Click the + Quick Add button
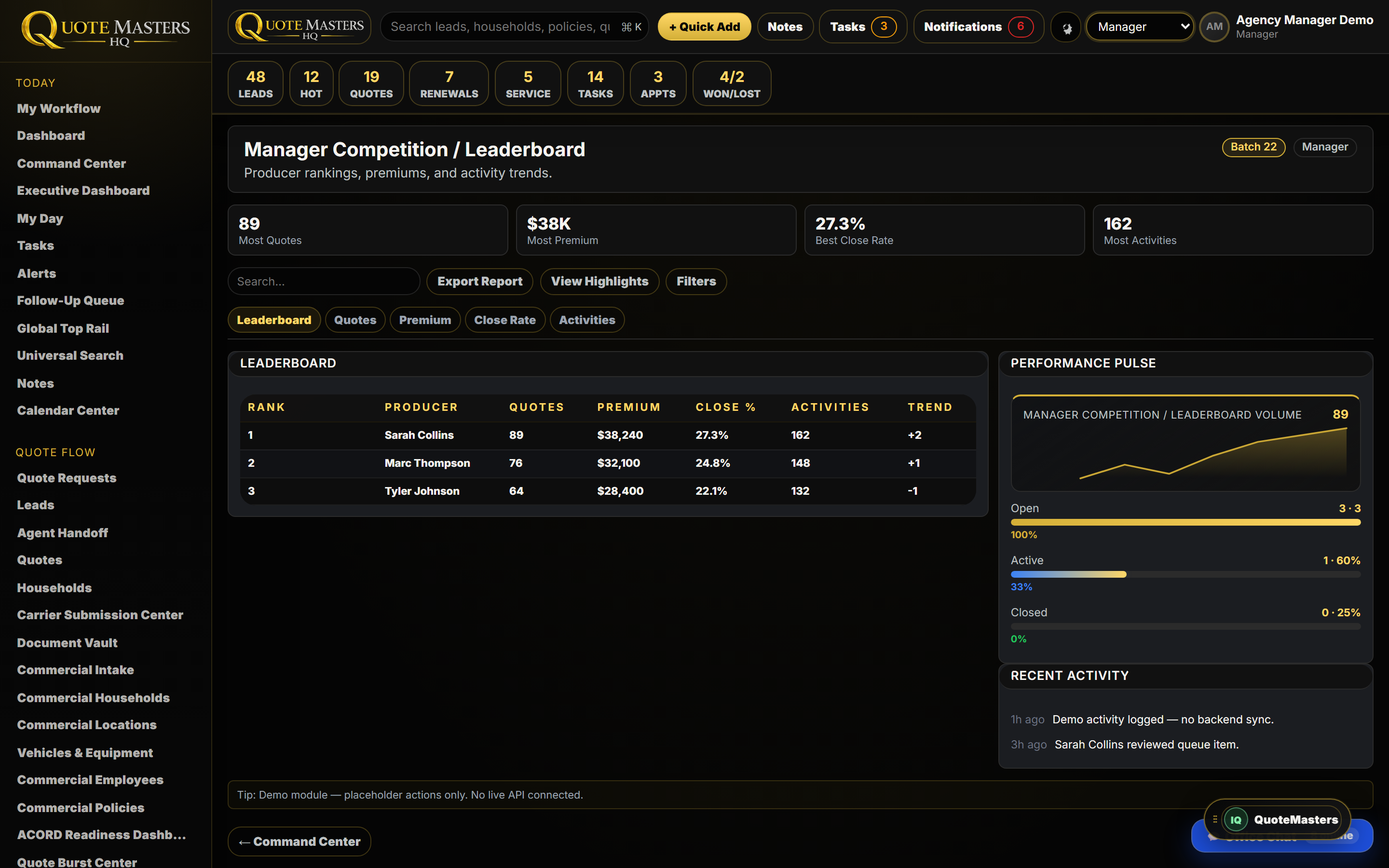1389x868 pixels. coord(704,27)
